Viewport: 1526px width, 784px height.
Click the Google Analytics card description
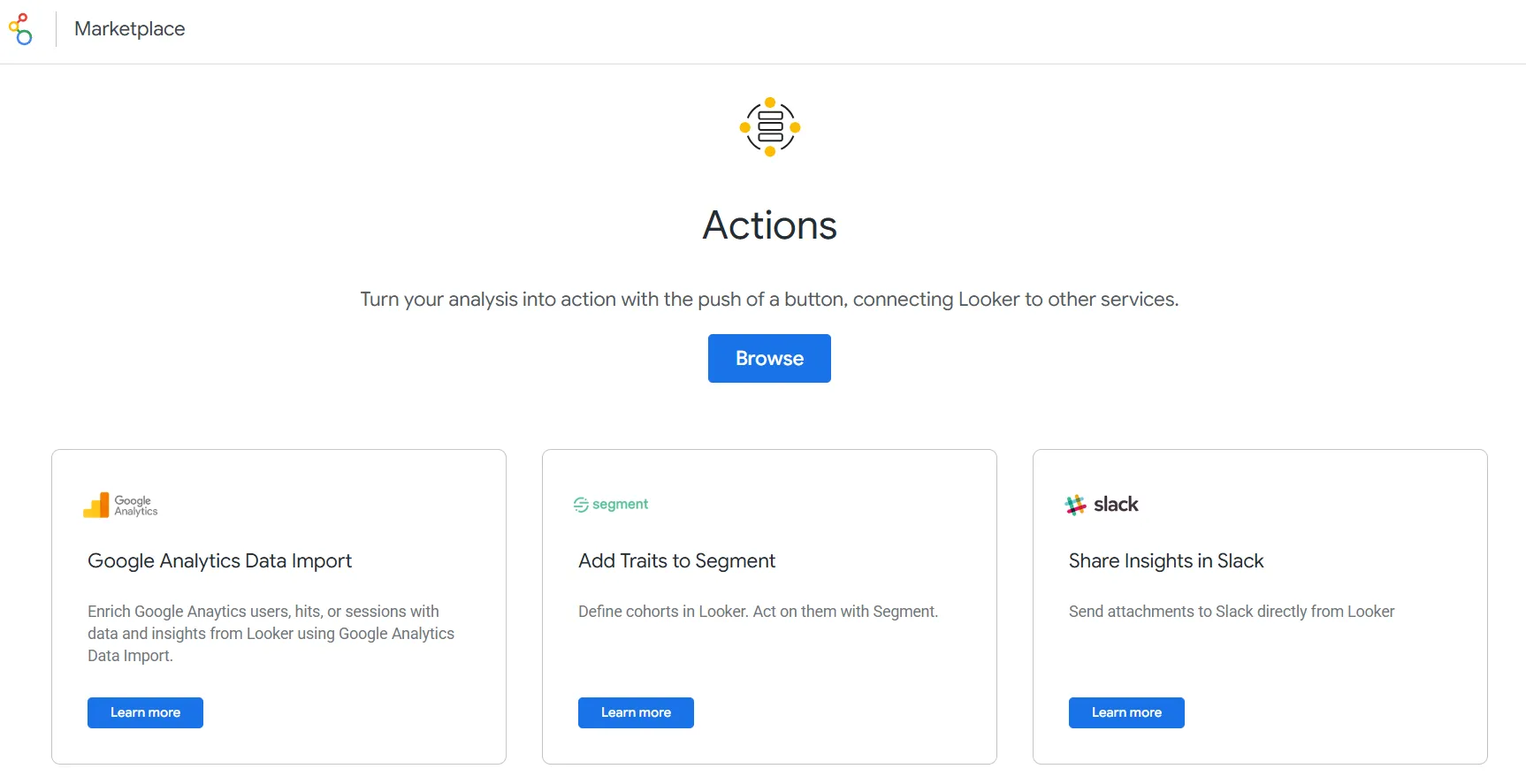[x=271, y=633]
